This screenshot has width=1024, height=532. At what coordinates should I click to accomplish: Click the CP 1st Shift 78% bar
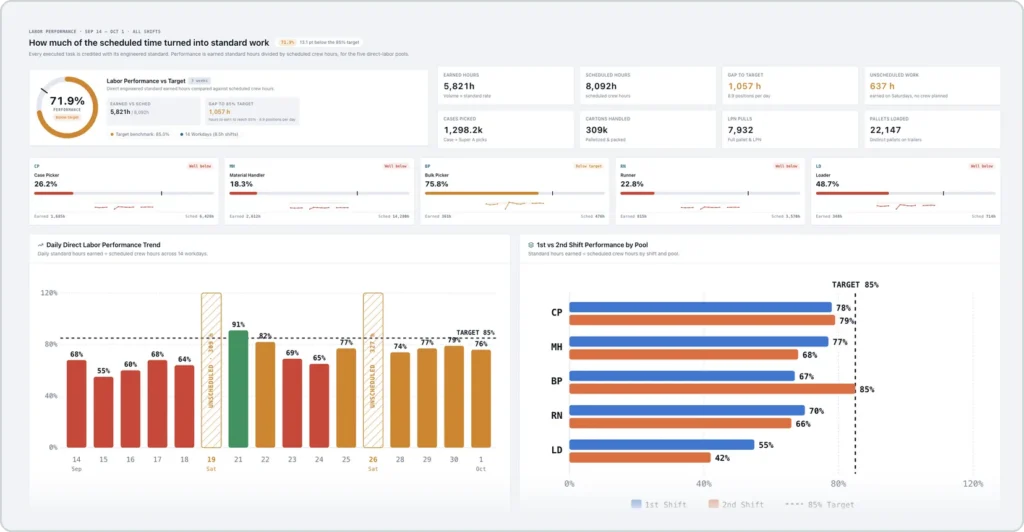700,307
